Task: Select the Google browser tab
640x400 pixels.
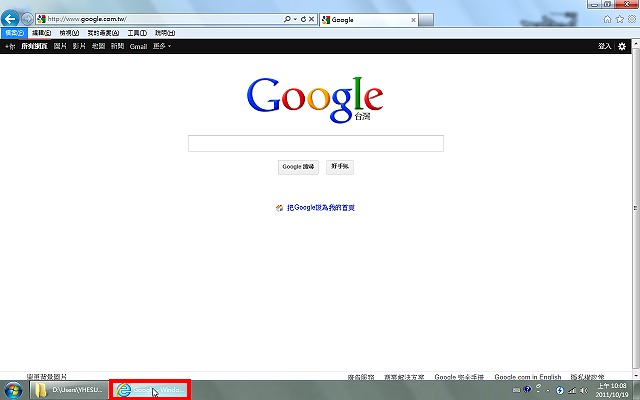Action: coord(367,20)
